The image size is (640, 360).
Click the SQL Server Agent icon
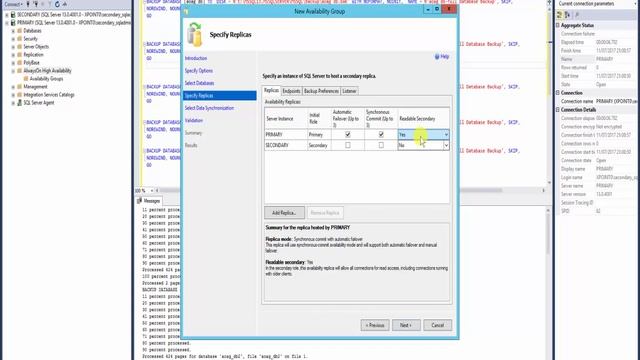click(x=20, y=102)
